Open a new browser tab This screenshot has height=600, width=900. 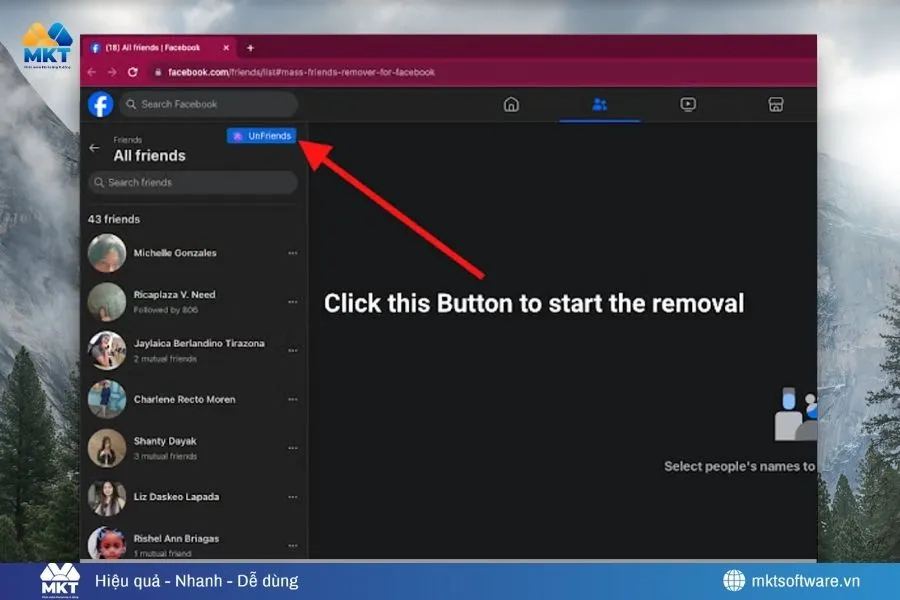pos(250,48)
